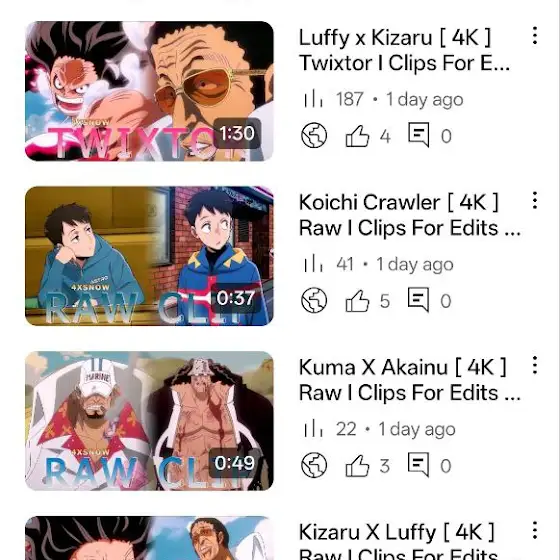Open comments icon on Koichi Crawler video

click(x=419, y=299)
